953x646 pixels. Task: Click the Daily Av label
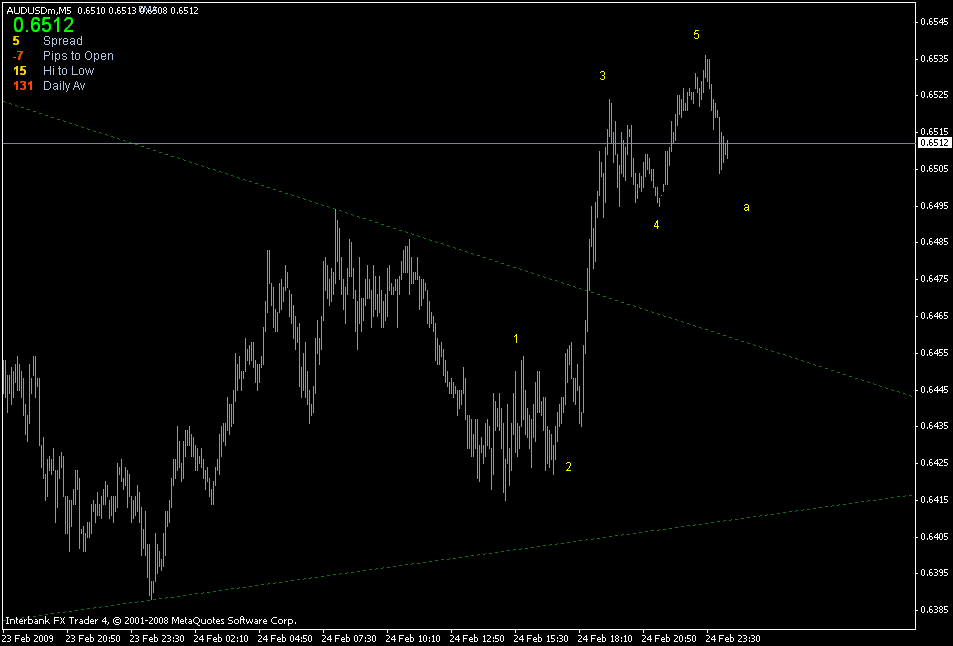[64, 86]
